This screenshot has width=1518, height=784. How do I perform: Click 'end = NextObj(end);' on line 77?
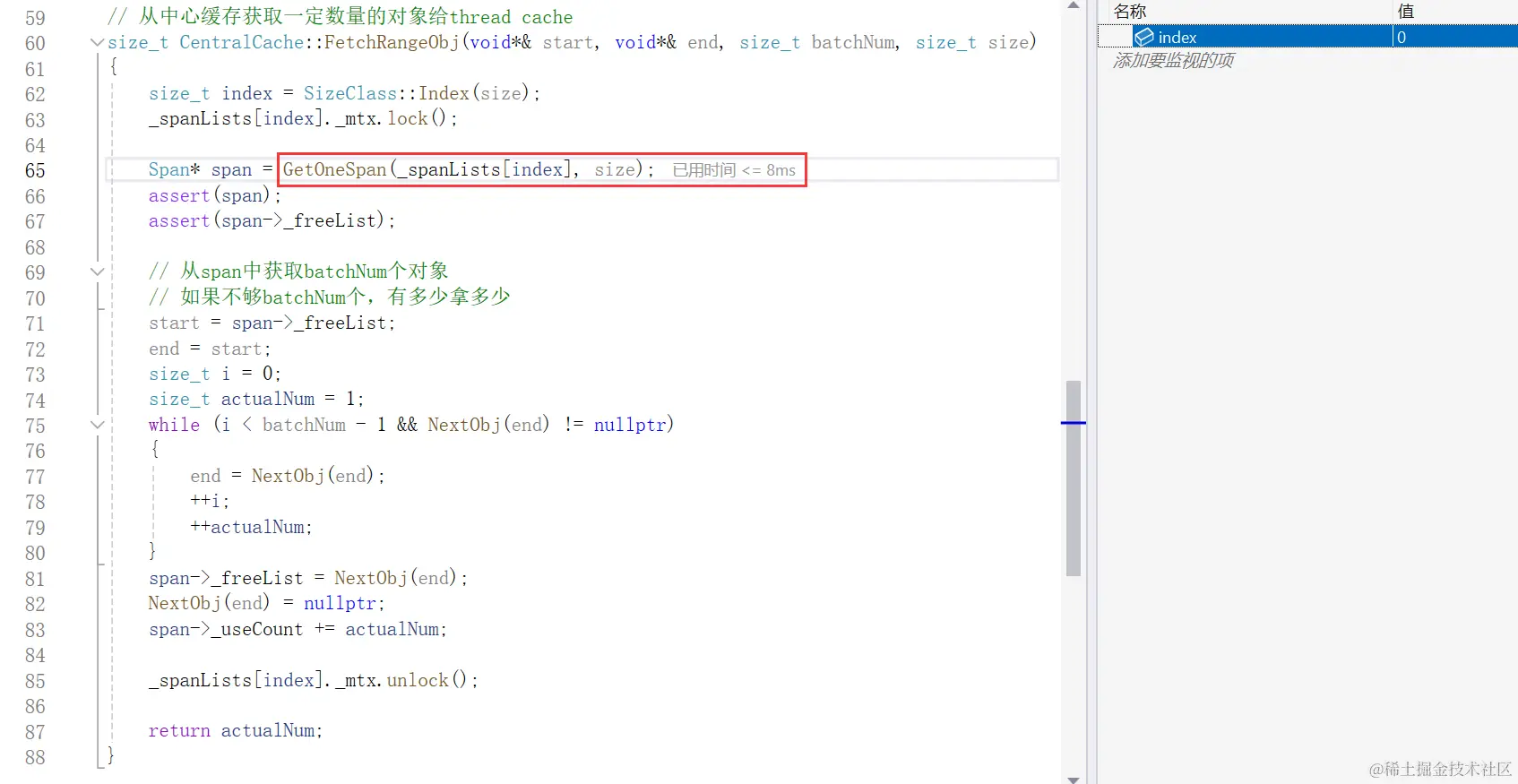click(x=287, y=476)
